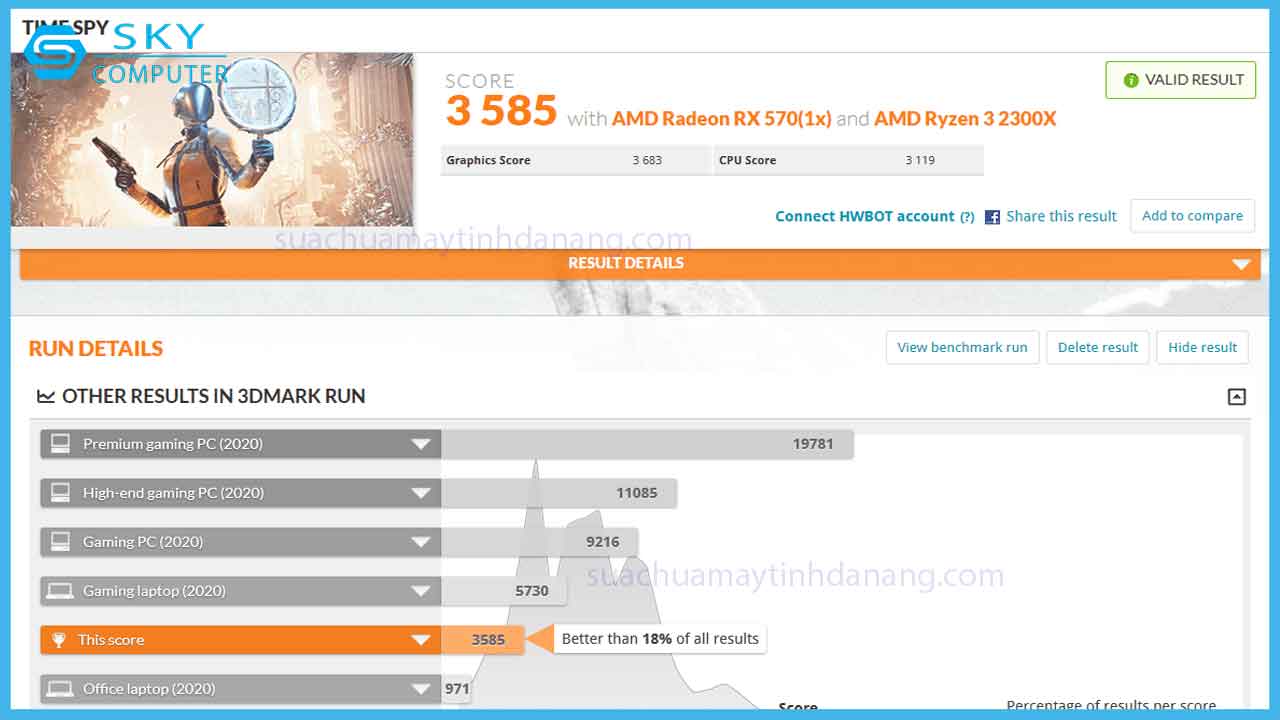
Task: Open AMD Radeon RX 570(1x) link
Action: coord(721,119)
